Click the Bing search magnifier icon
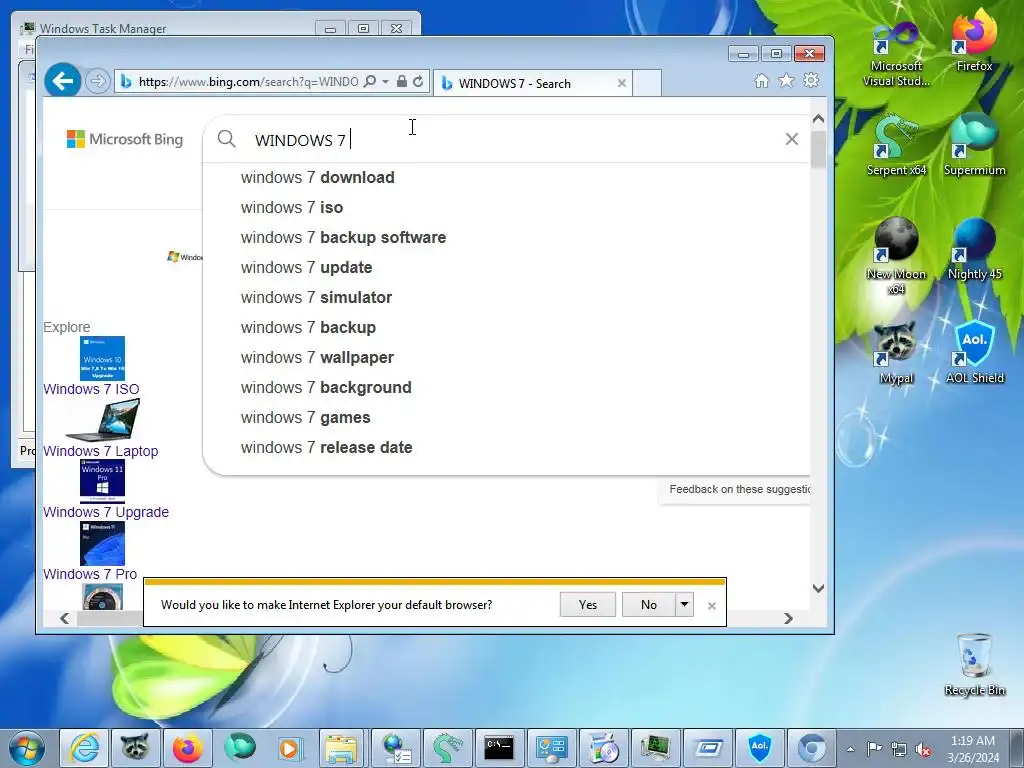 pos(227,139)
